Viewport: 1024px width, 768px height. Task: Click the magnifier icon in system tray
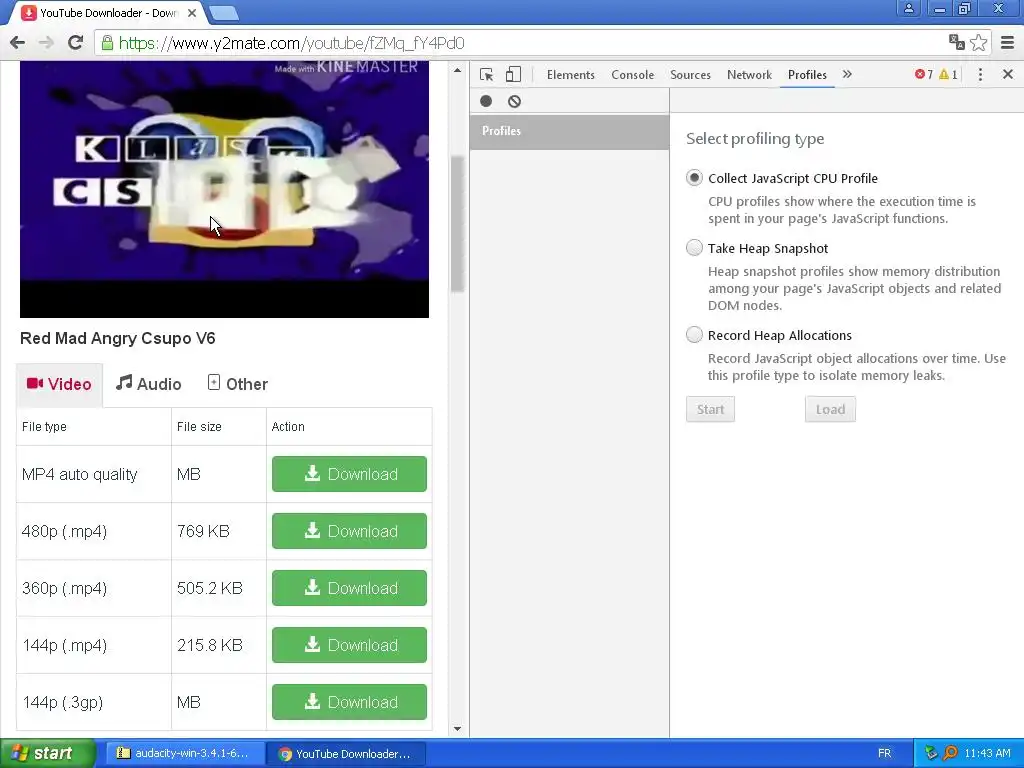tap(950, 753)
